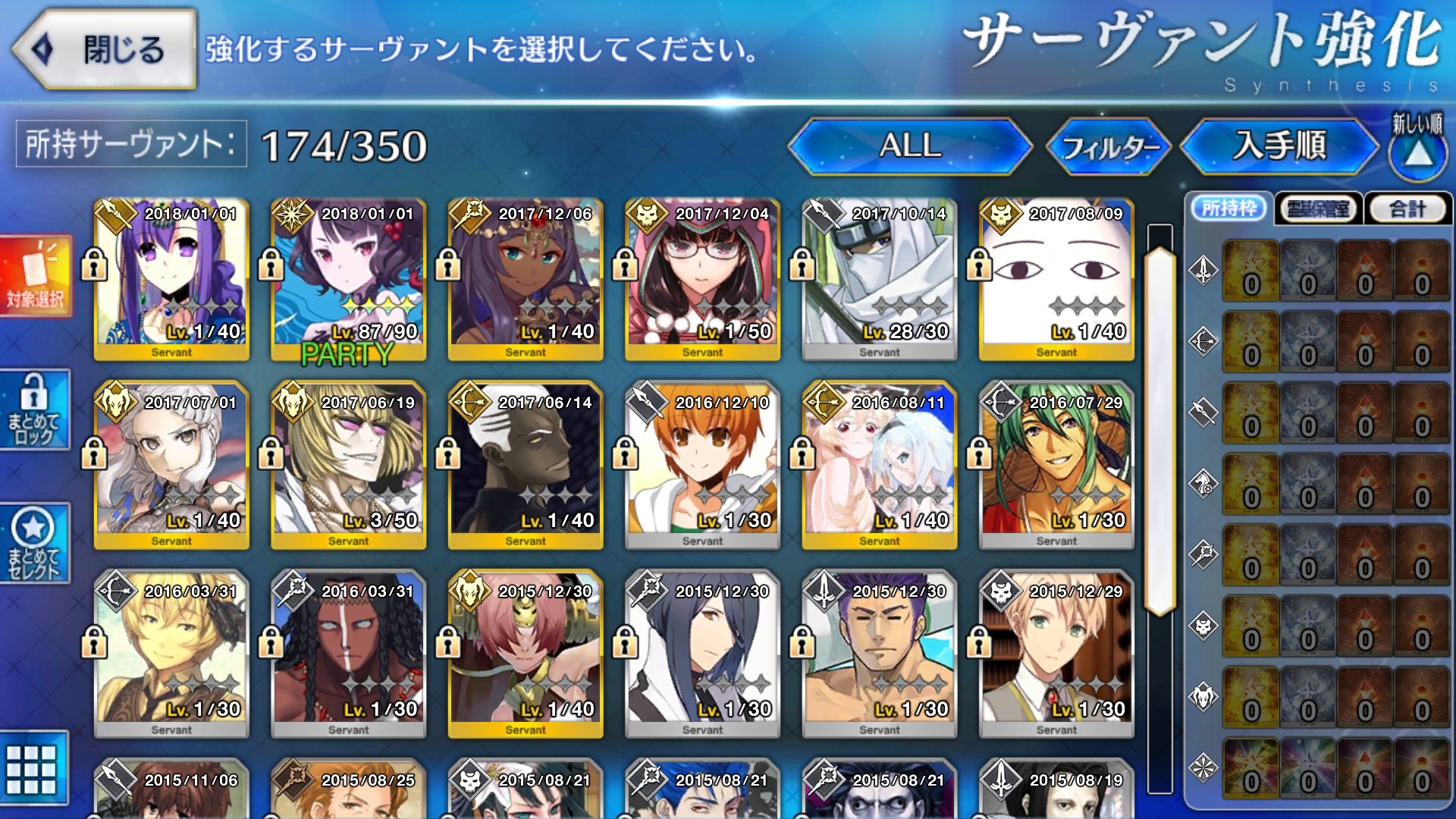Switch to the 合計 tab
The width and height of the screenshot is (1456, 819).
point(1407,209)
